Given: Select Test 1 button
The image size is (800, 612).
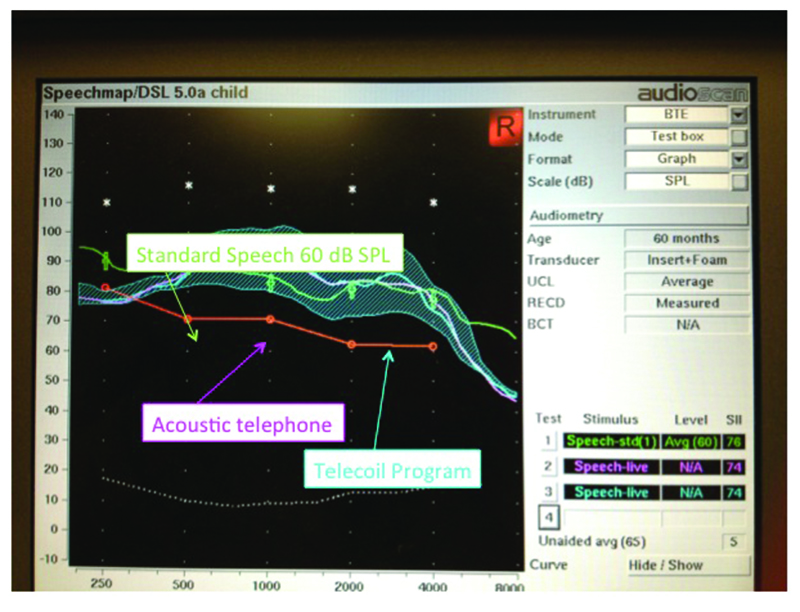Looking at the screenshot, I should (547, 440).
